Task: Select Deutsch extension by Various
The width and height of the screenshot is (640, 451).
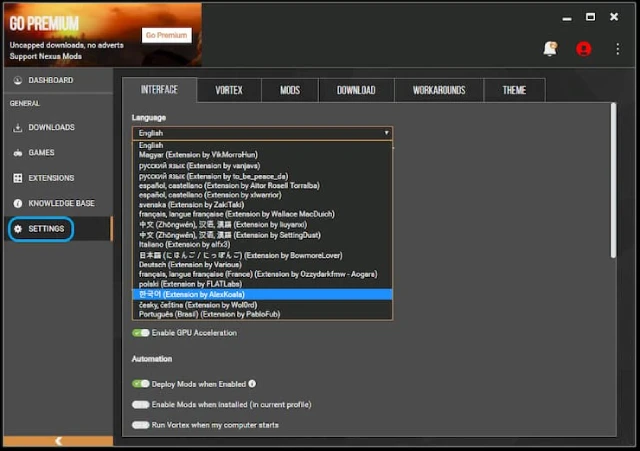Action: 262,264
